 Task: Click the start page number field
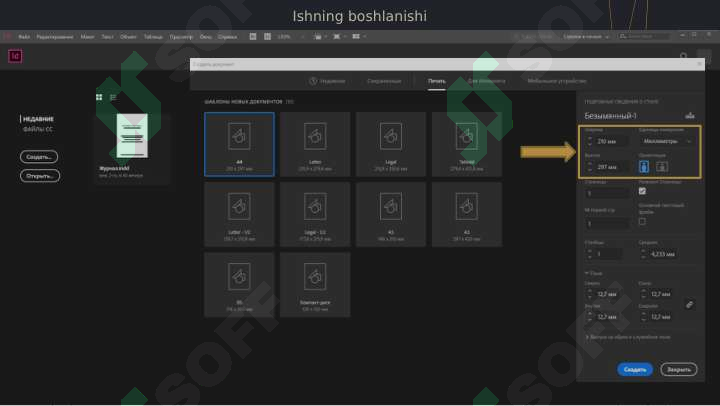pyautogui.click(x=607, y=224)
